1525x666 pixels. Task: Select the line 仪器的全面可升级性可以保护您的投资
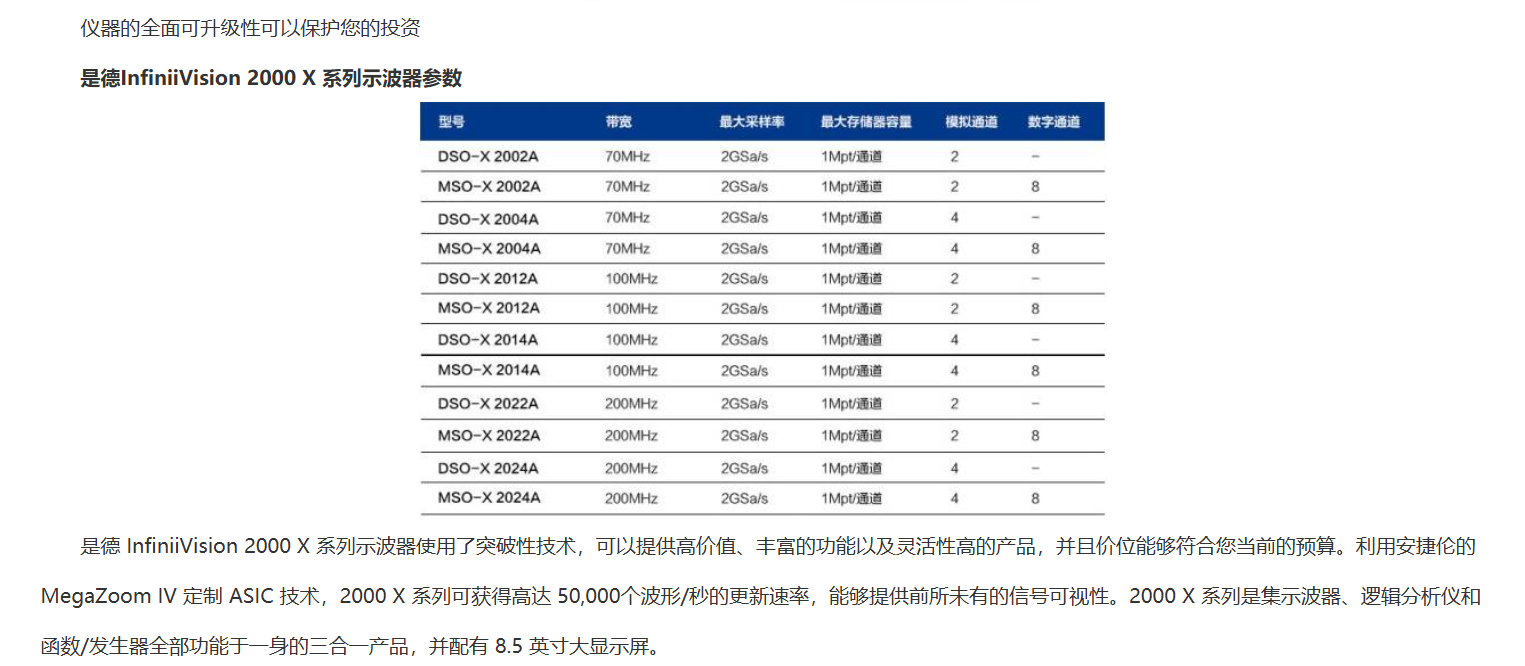point(250,28)
